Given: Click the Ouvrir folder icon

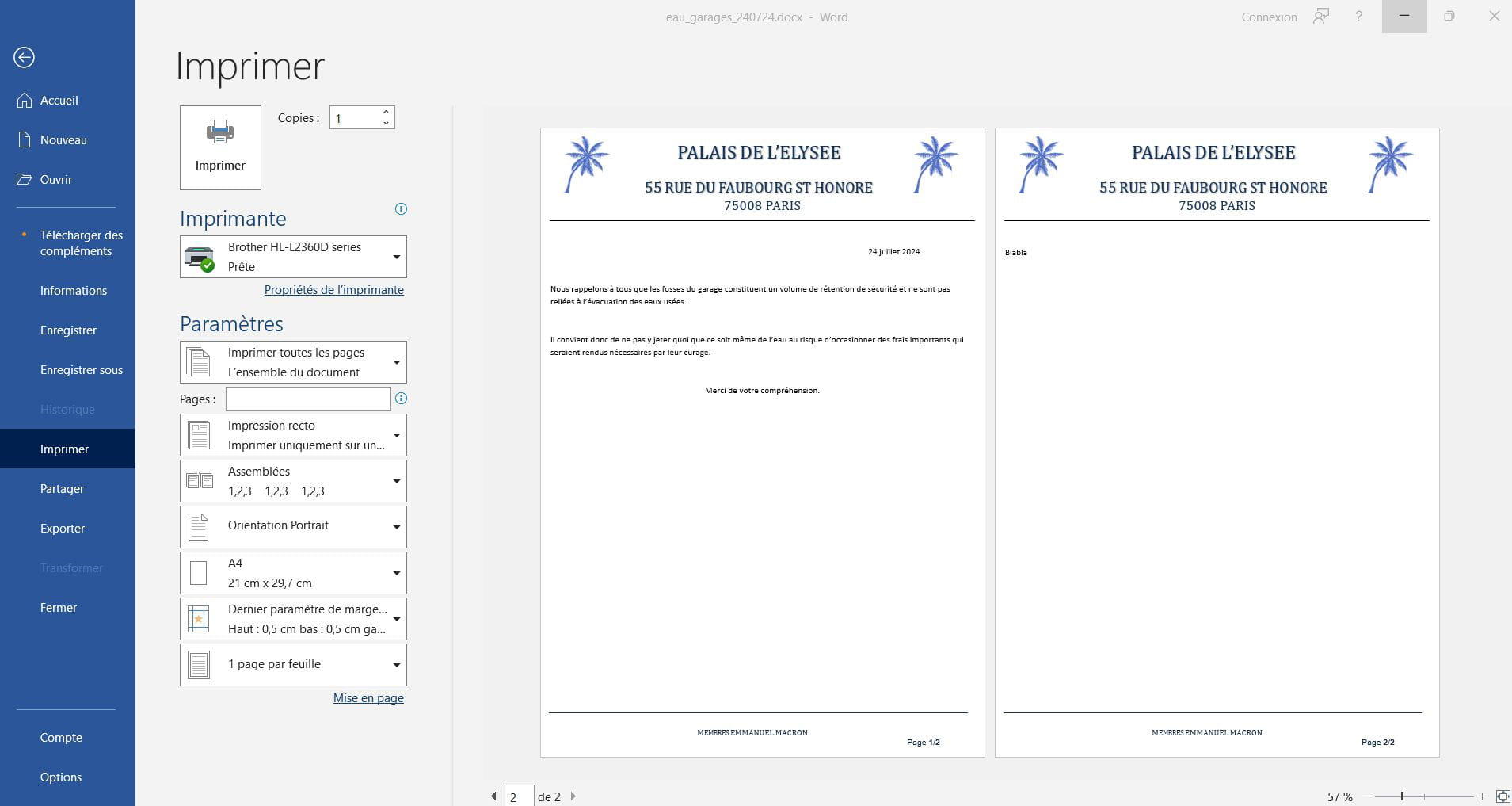Looking at the screenshot, I should point(25,180).
